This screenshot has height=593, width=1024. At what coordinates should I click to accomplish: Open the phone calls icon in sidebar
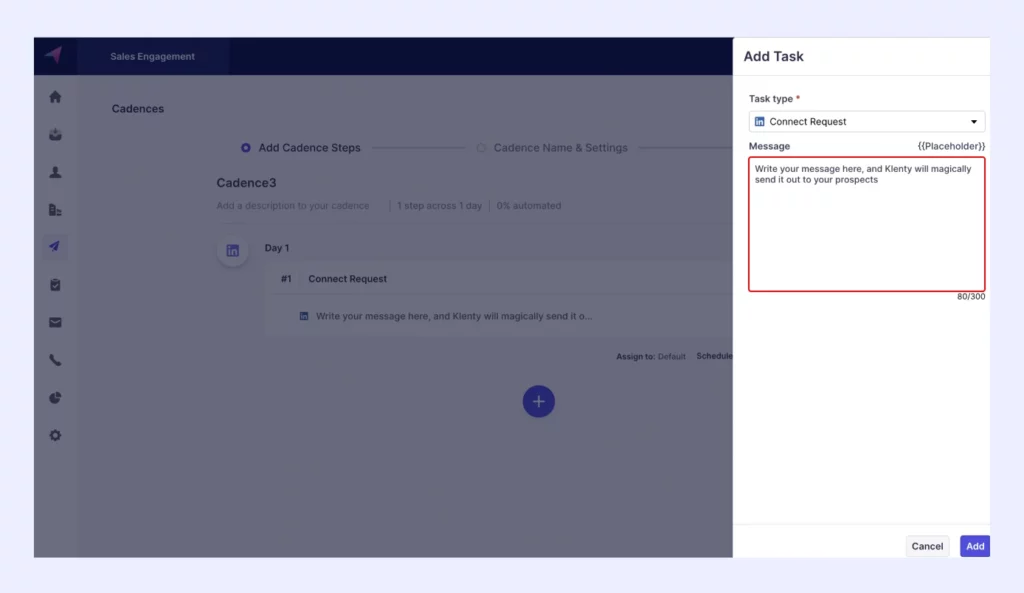click(x=55, y=360)
